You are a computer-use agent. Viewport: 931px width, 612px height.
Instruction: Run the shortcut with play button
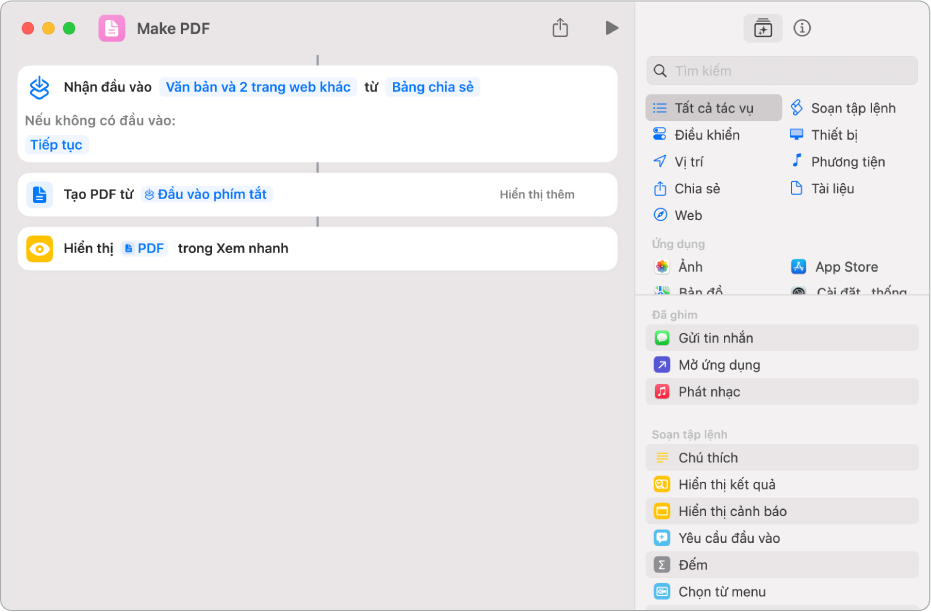[612, 28]
